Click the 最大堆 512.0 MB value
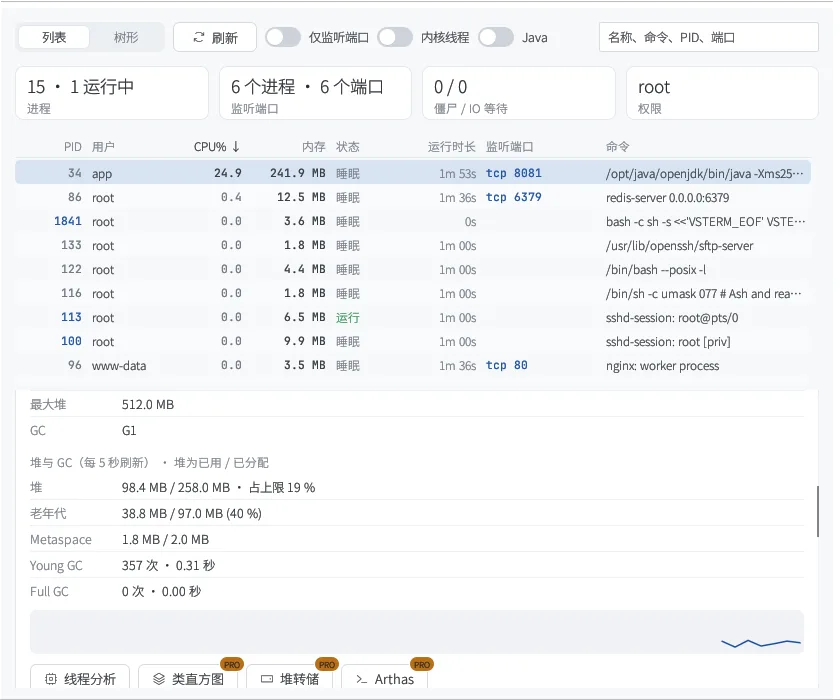Screen dimensions: 840x700 coord(148,404)
